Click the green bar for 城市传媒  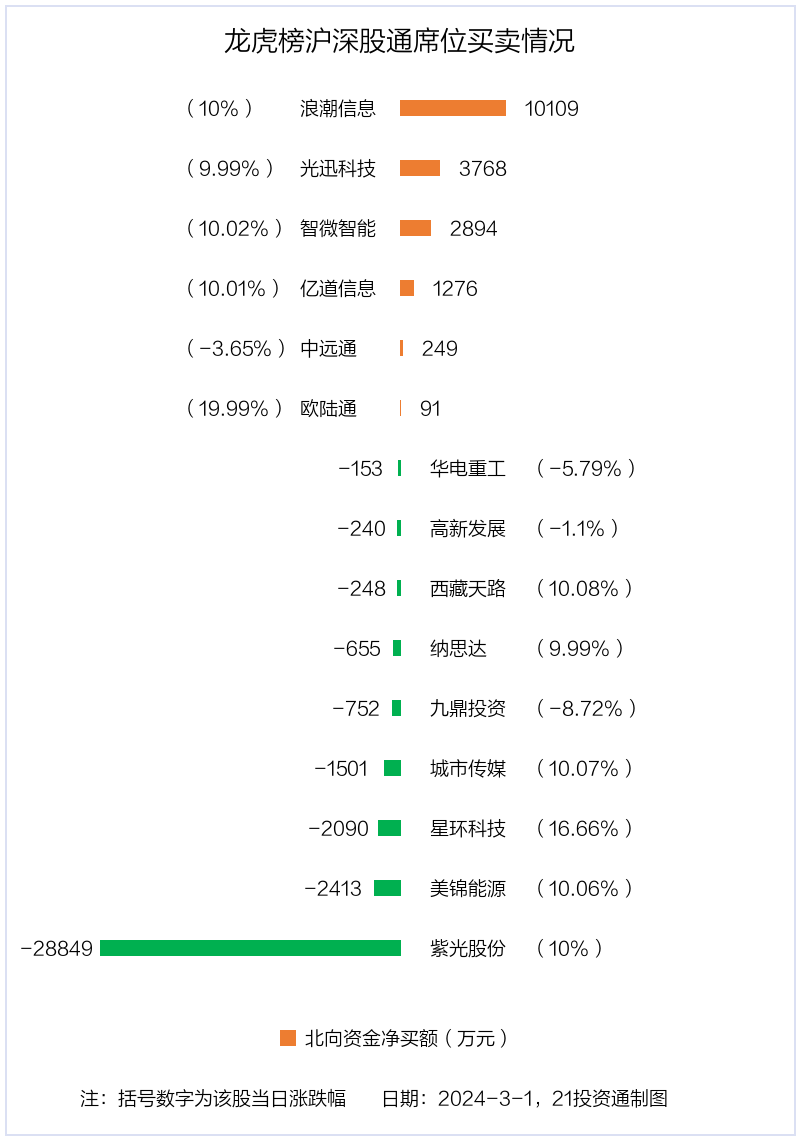click(393, 768)
